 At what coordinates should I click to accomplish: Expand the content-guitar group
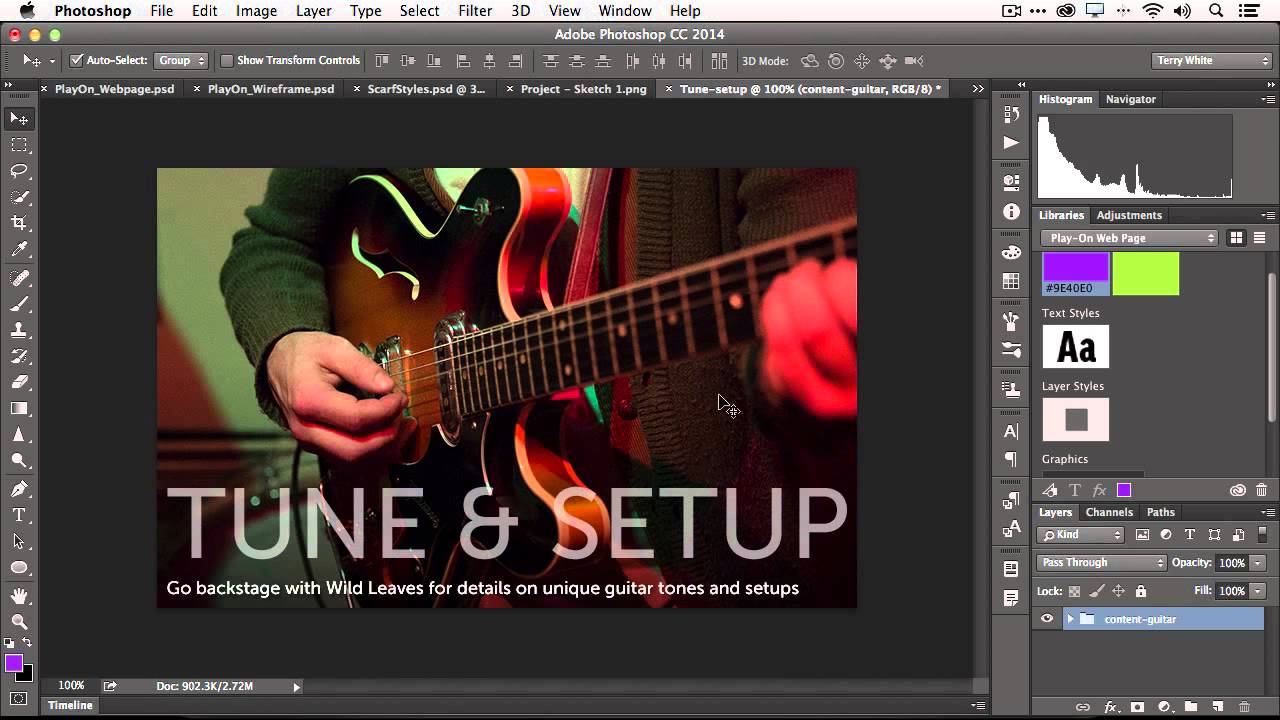coord(1069,619)
